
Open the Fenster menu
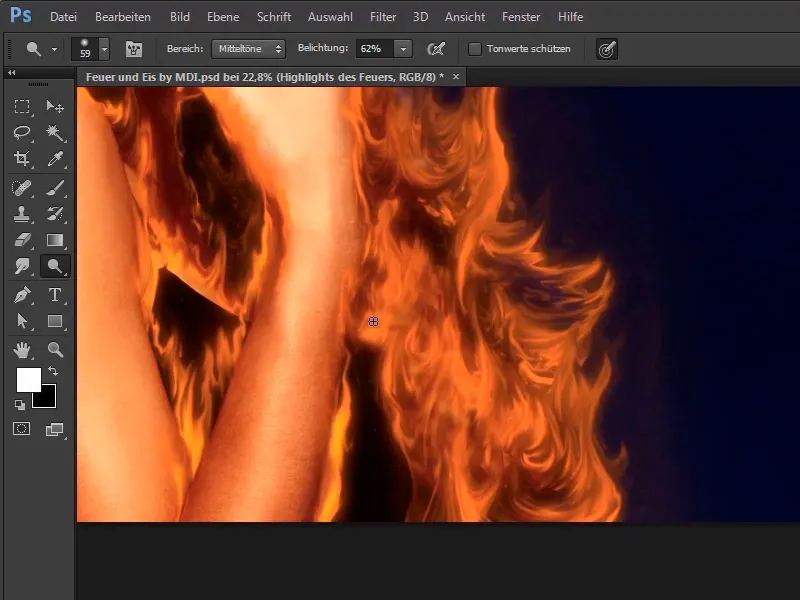(521, 17)
